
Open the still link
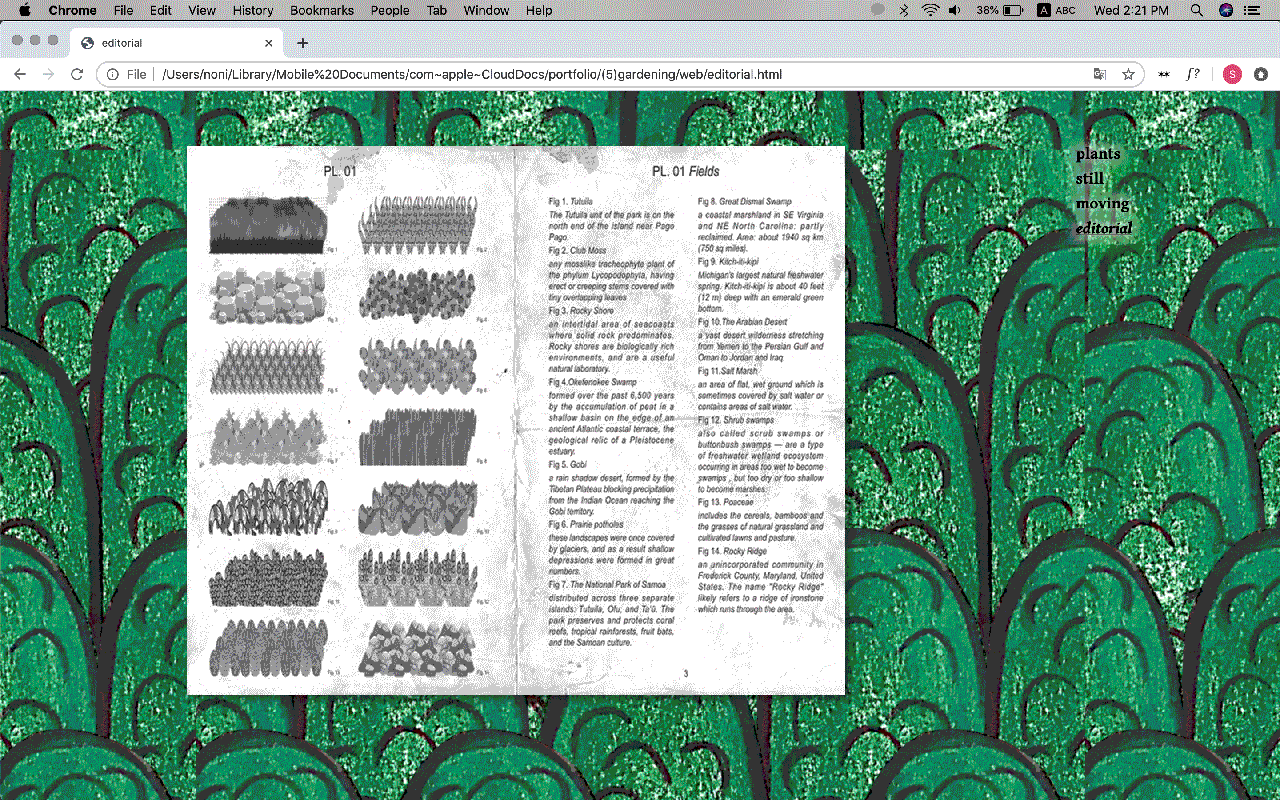[1090, 179]
